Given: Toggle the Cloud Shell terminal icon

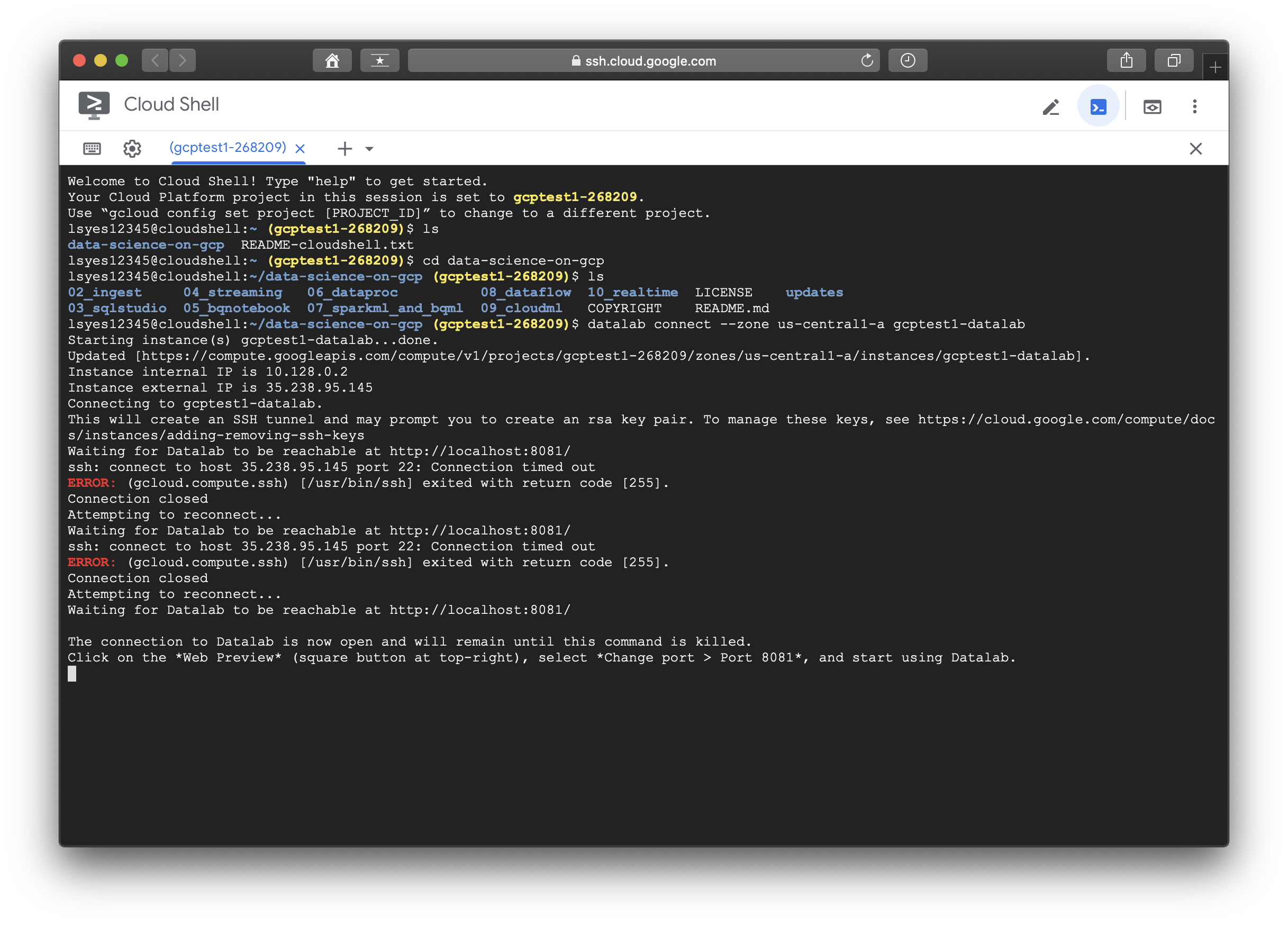Looking at the screenshot, I should pos(1097,107).
